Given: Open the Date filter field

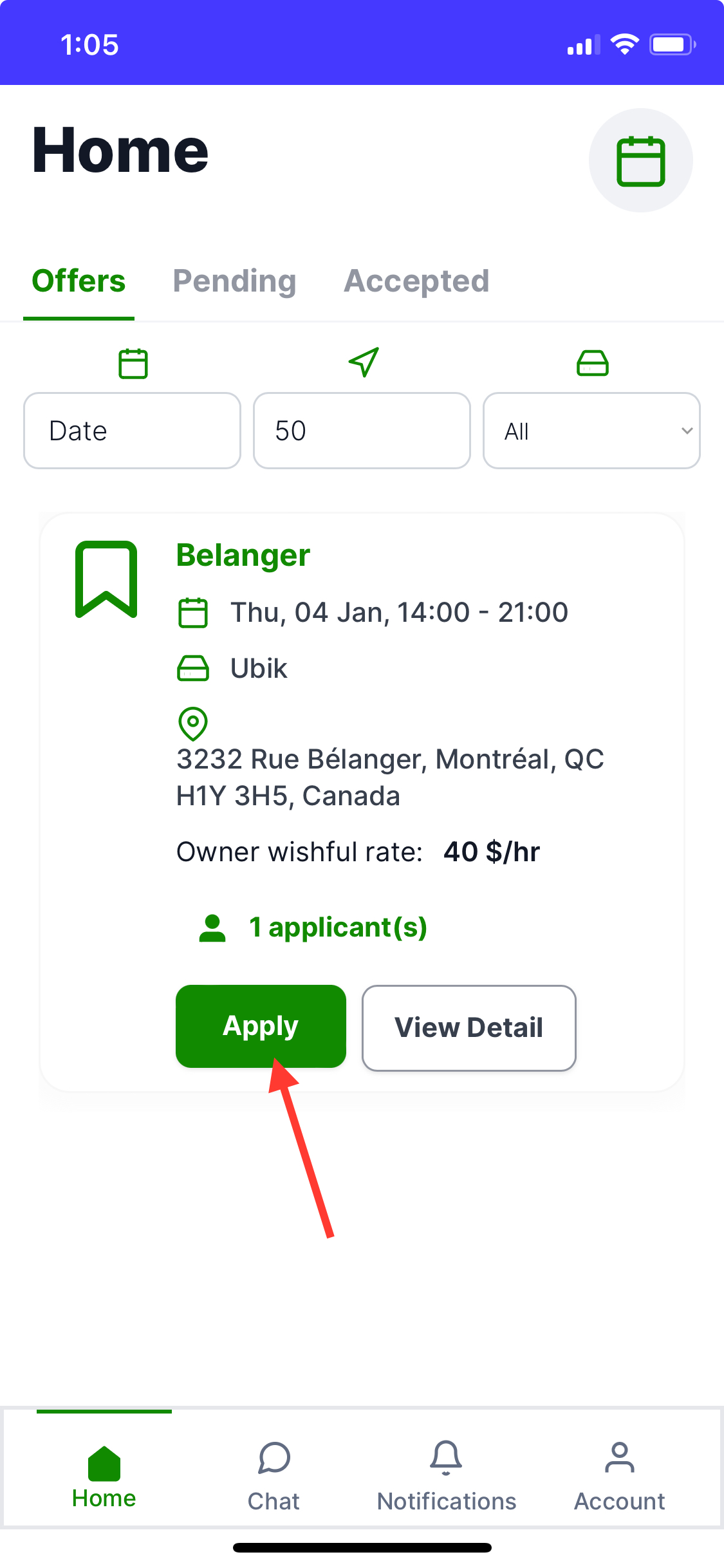Looking at the screenshot, I should tap(132, 431).
